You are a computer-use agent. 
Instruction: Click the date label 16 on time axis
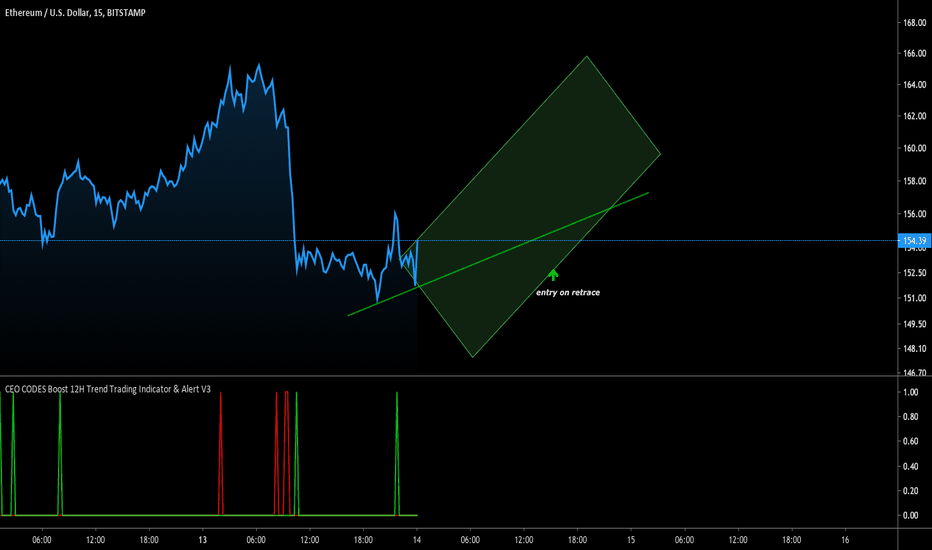click(845, 540)
